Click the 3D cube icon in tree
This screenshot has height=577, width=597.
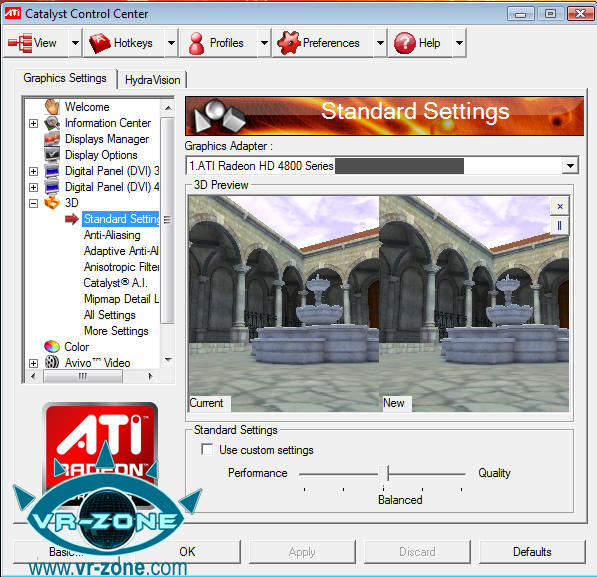pos(52,203)
